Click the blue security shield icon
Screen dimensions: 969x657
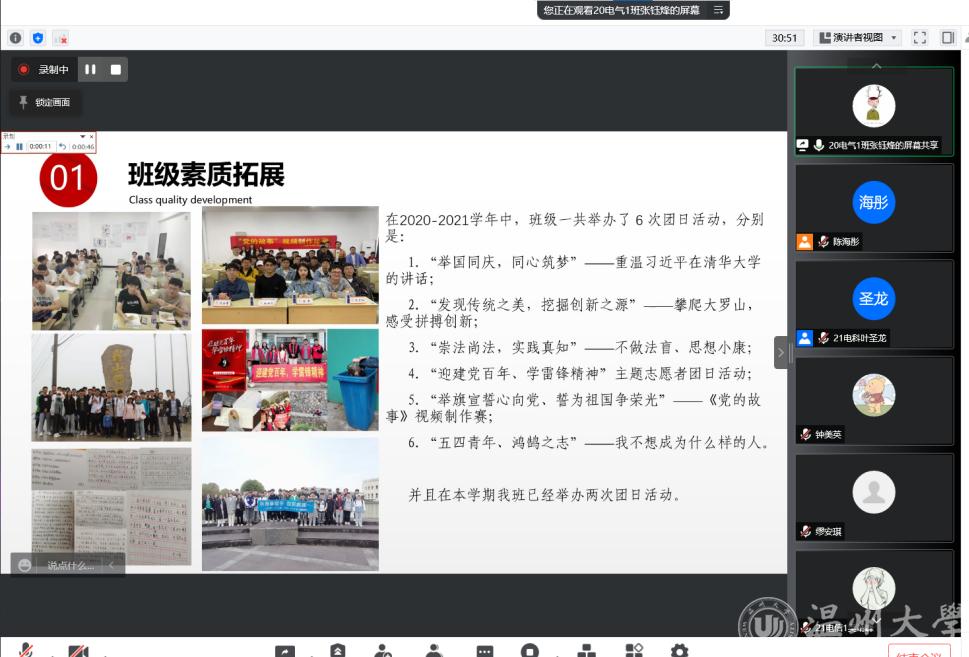click(38, 38)
